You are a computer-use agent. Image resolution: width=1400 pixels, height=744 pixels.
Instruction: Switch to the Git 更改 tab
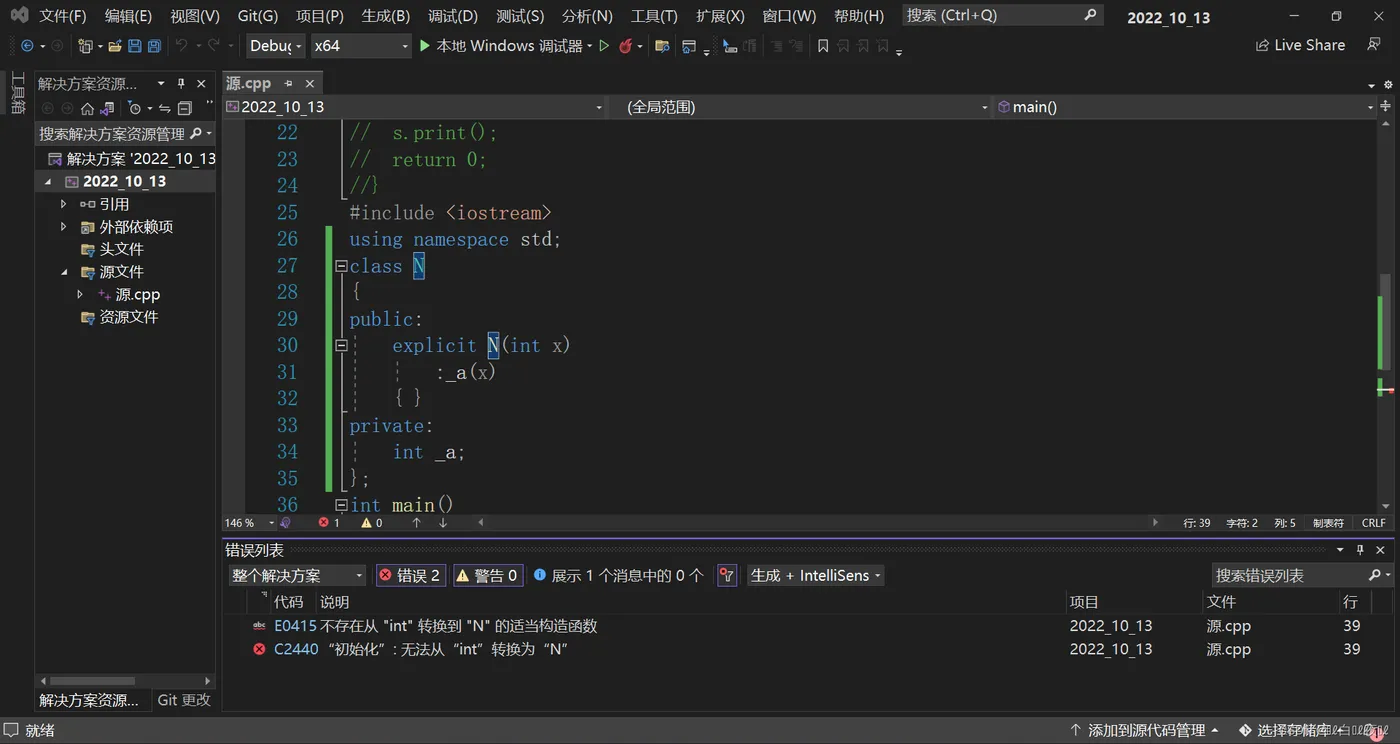coord(184,700)
